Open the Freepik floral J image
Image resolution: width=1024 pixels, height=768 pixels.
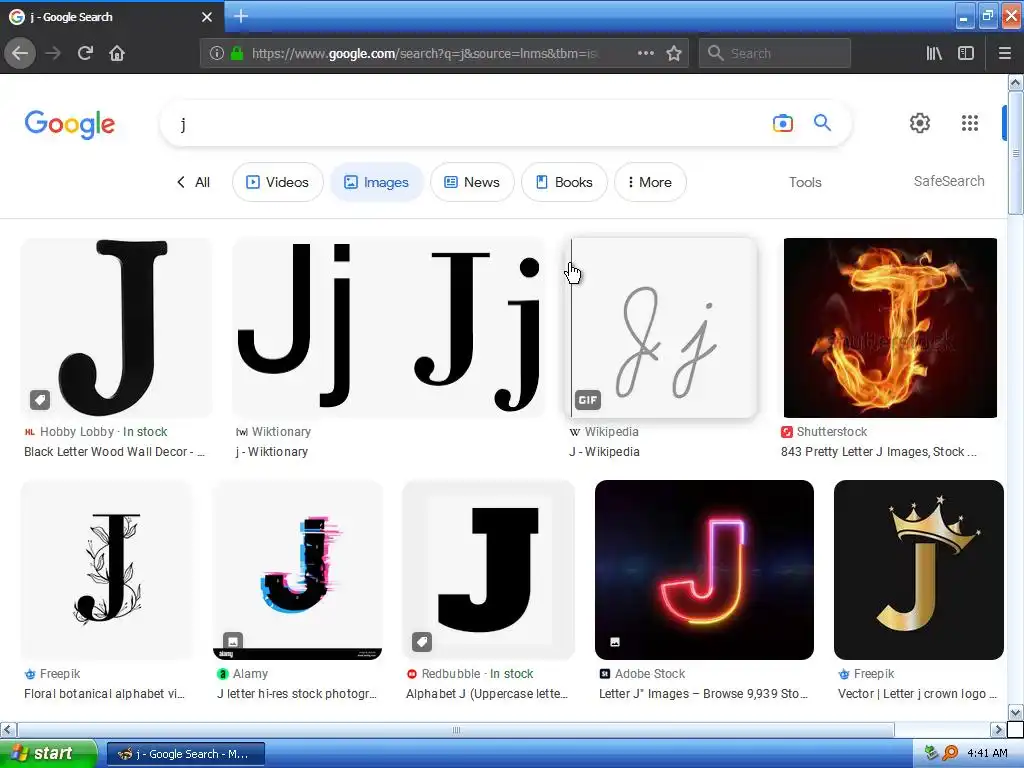click(x=106, y=570)
